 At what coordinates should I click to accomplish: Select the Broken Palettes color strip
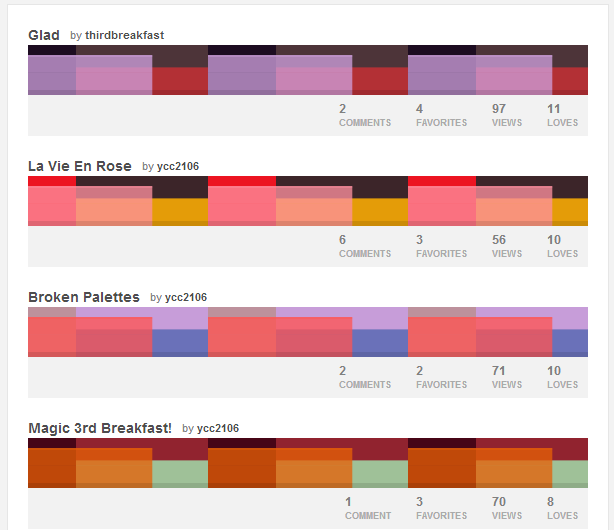307,332
